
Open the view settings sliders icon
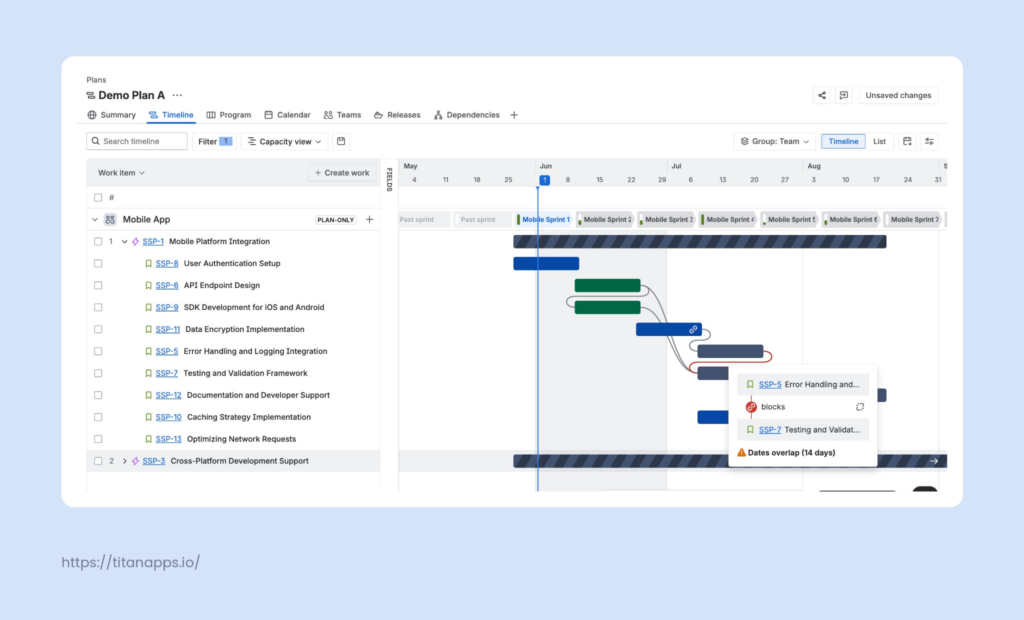pyautogui.click(x=929, y=141)
